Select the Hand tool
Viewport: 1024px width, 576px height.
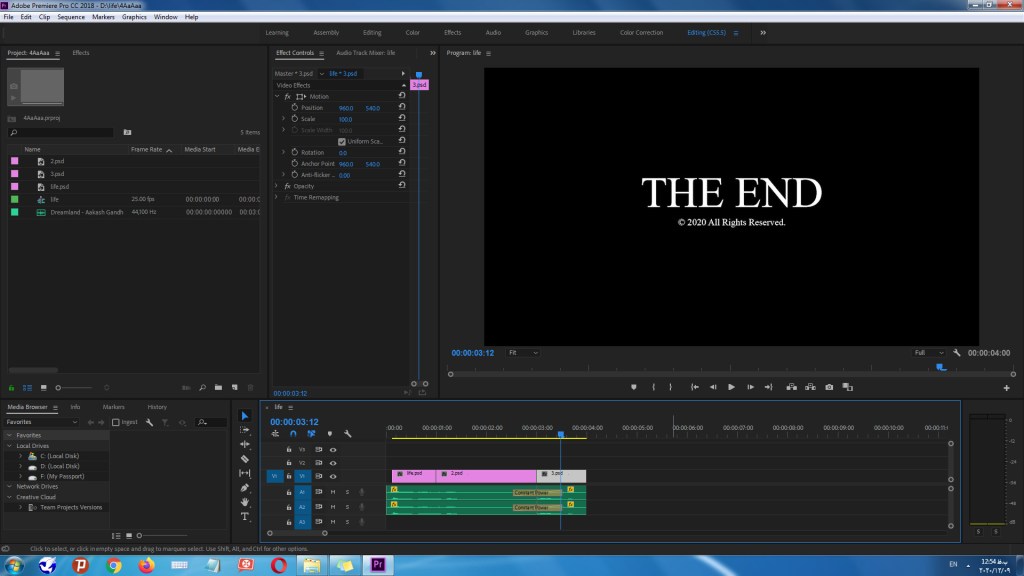tap(245, 502)
